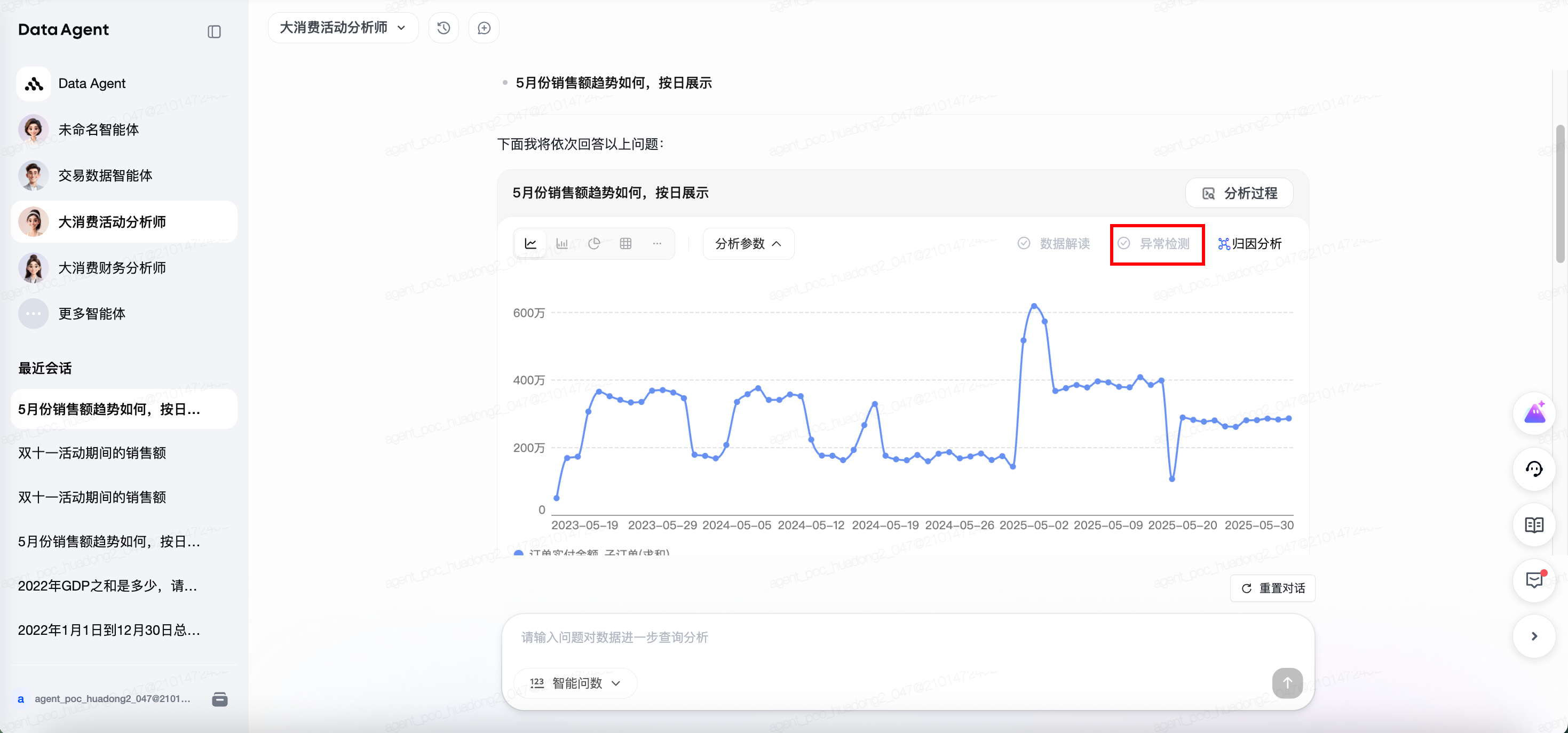Image resolution: width=1568 pixels, height=733 pixels.
Task: Click 重置对话 button
Action: coord(1272,587)
